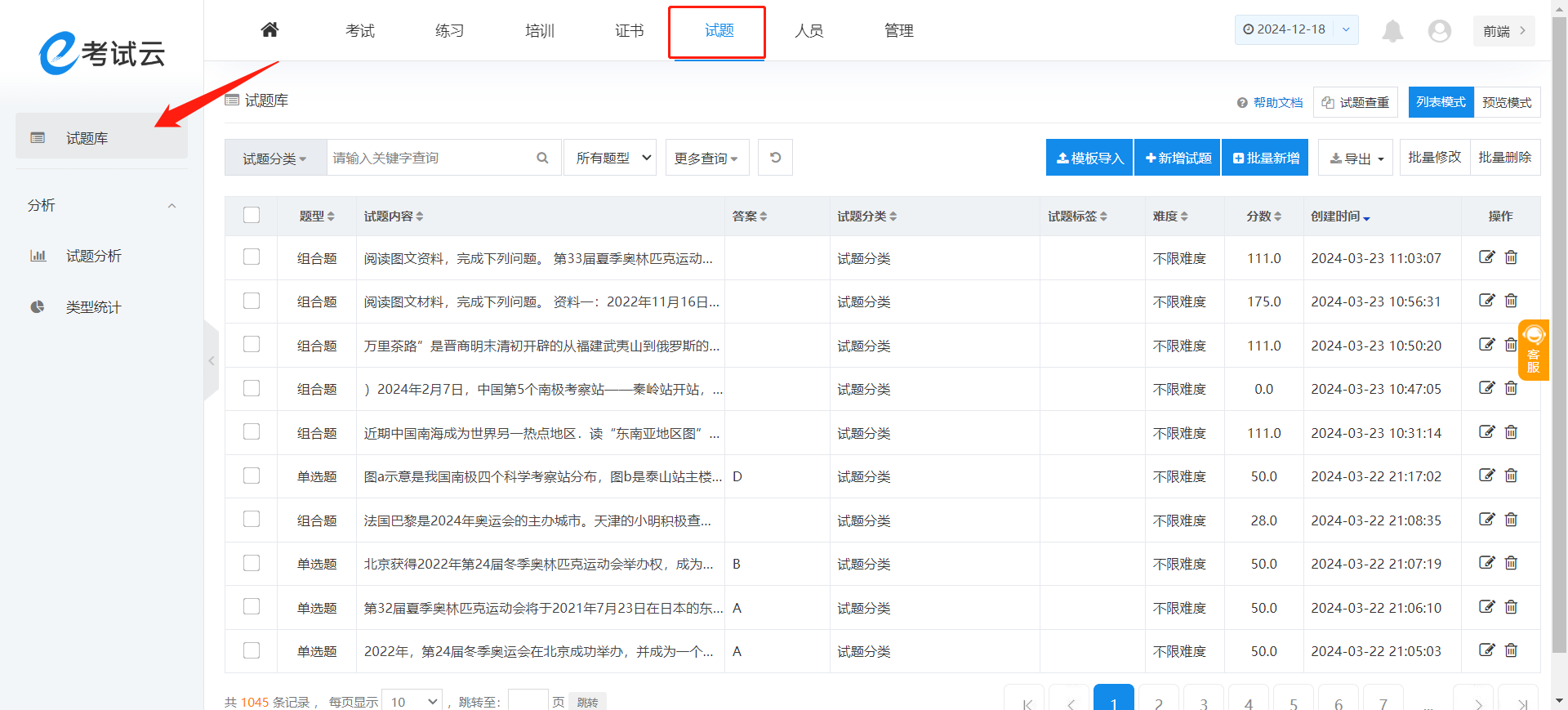Click the 新增试题 button
The image size is (1568, 710).
(1178, 158)
